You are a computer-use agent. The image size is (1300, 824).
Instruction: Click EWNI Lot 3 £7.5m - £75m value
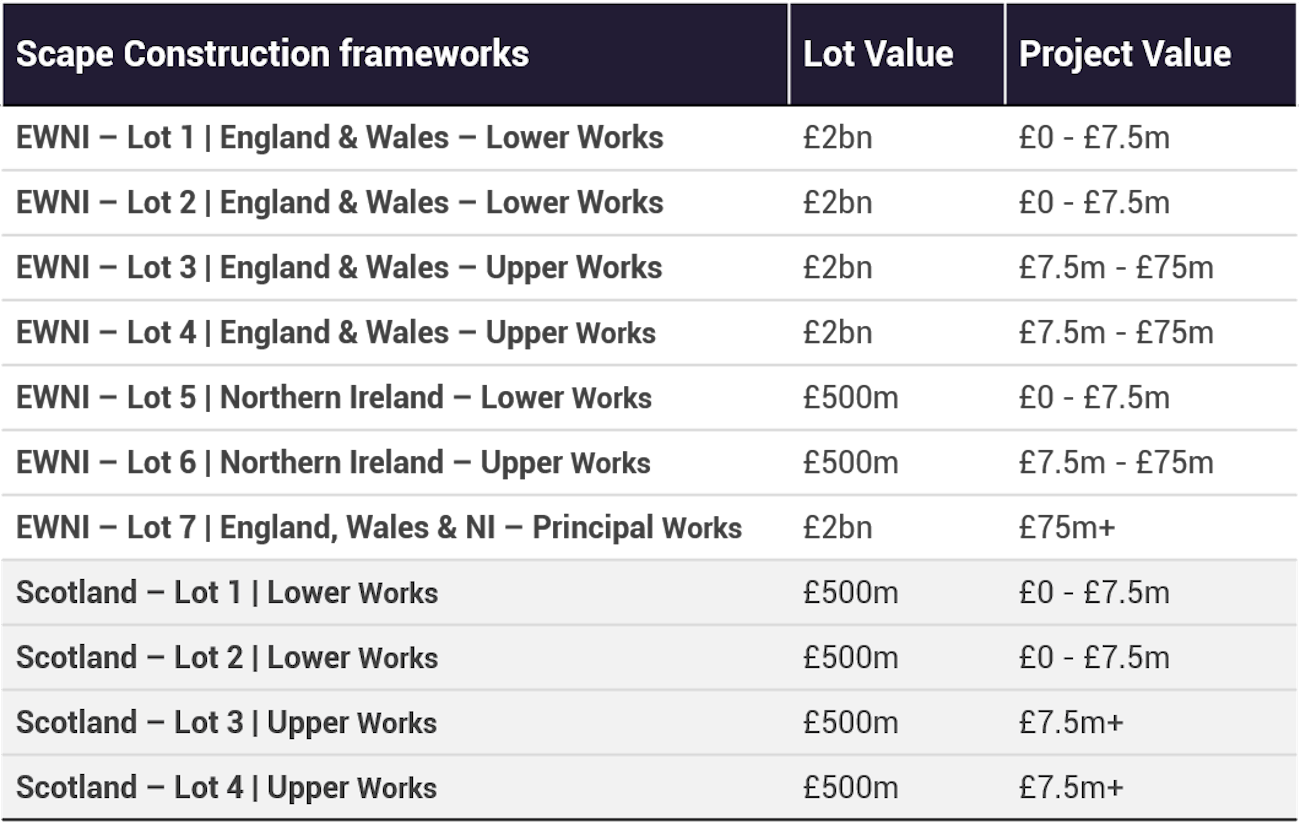(1116, 267)
